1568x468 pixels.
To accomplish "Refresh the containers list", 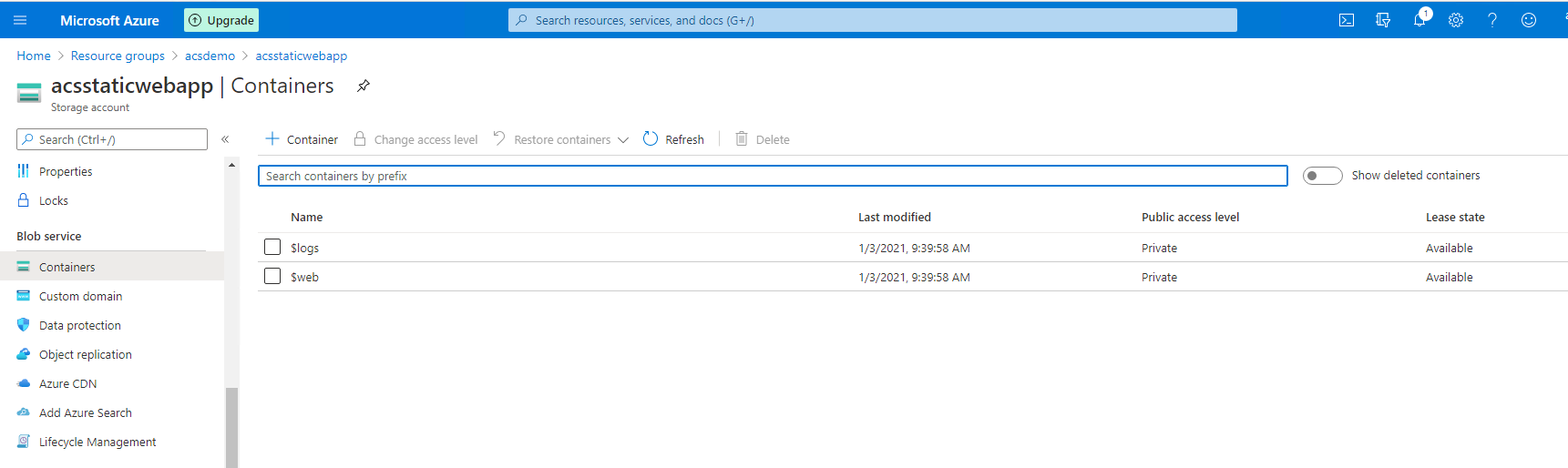I will (673, 139).
